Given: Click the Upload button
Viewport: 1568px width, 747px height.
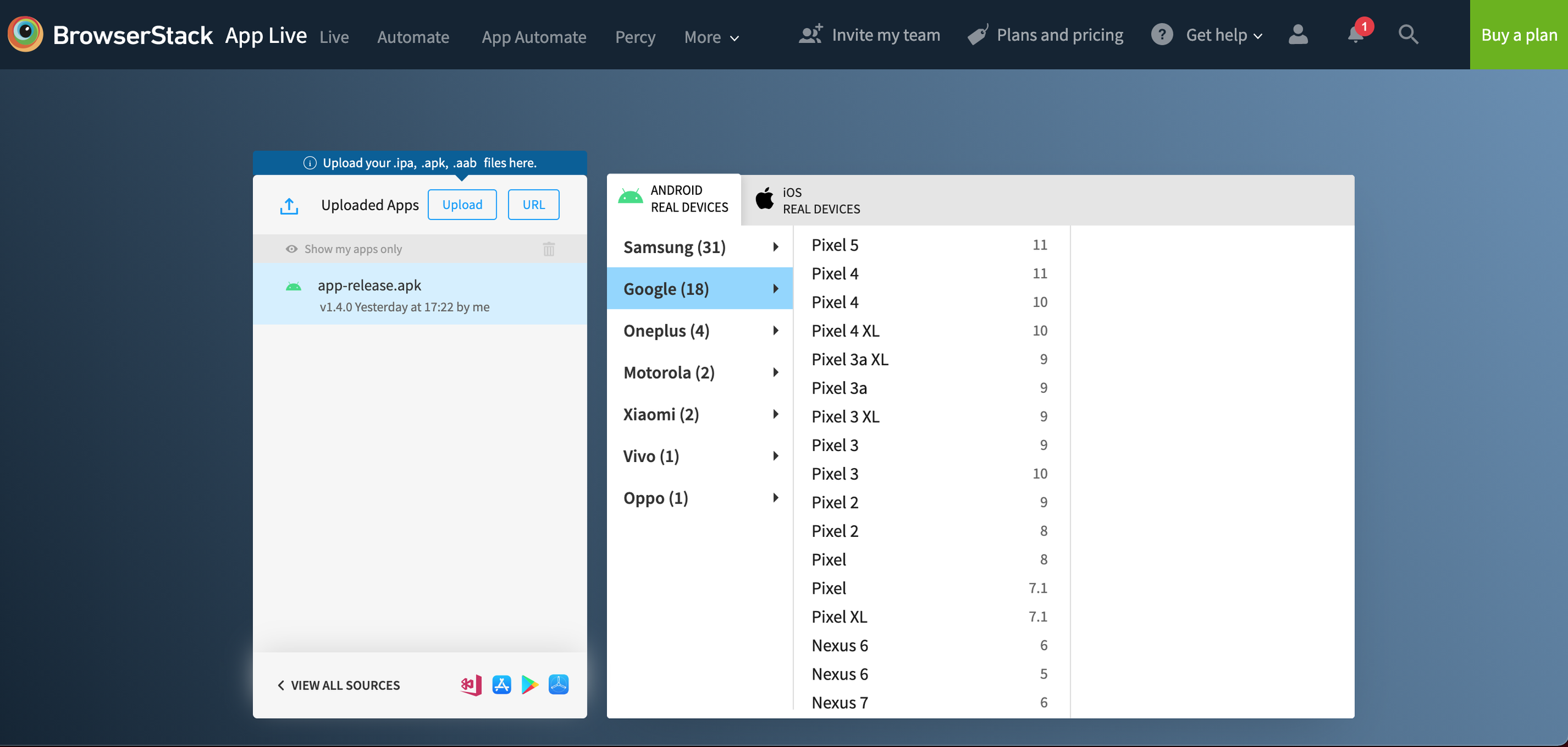Looking at the screenshot, I should pyautogui.click(x=462, y=205).
